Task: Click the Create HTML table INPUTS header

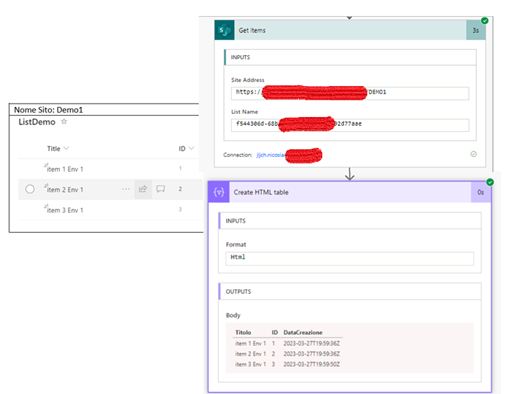Action: [350, 221]
